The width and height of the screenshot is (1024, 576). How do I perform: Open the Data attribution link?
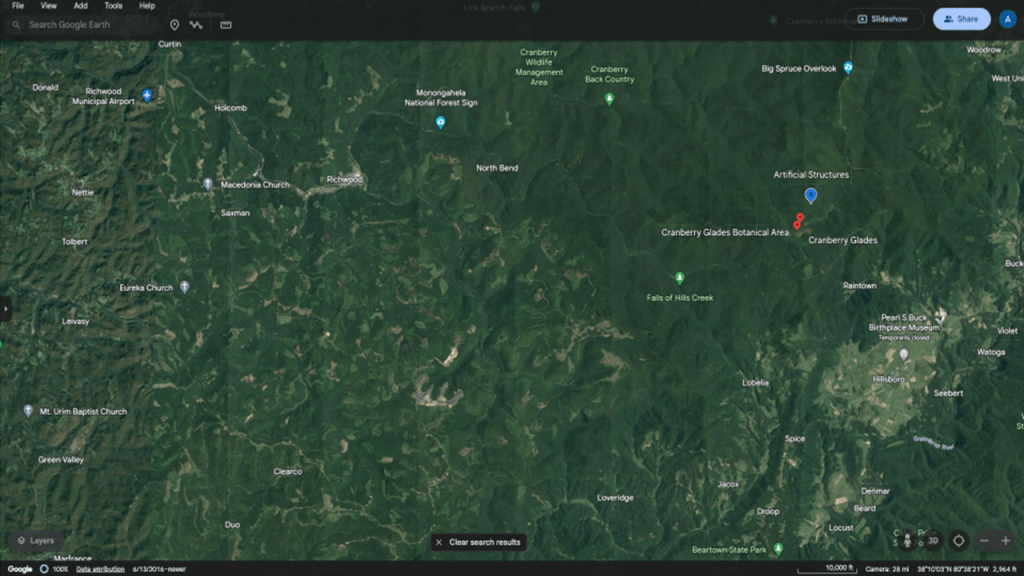101,569
